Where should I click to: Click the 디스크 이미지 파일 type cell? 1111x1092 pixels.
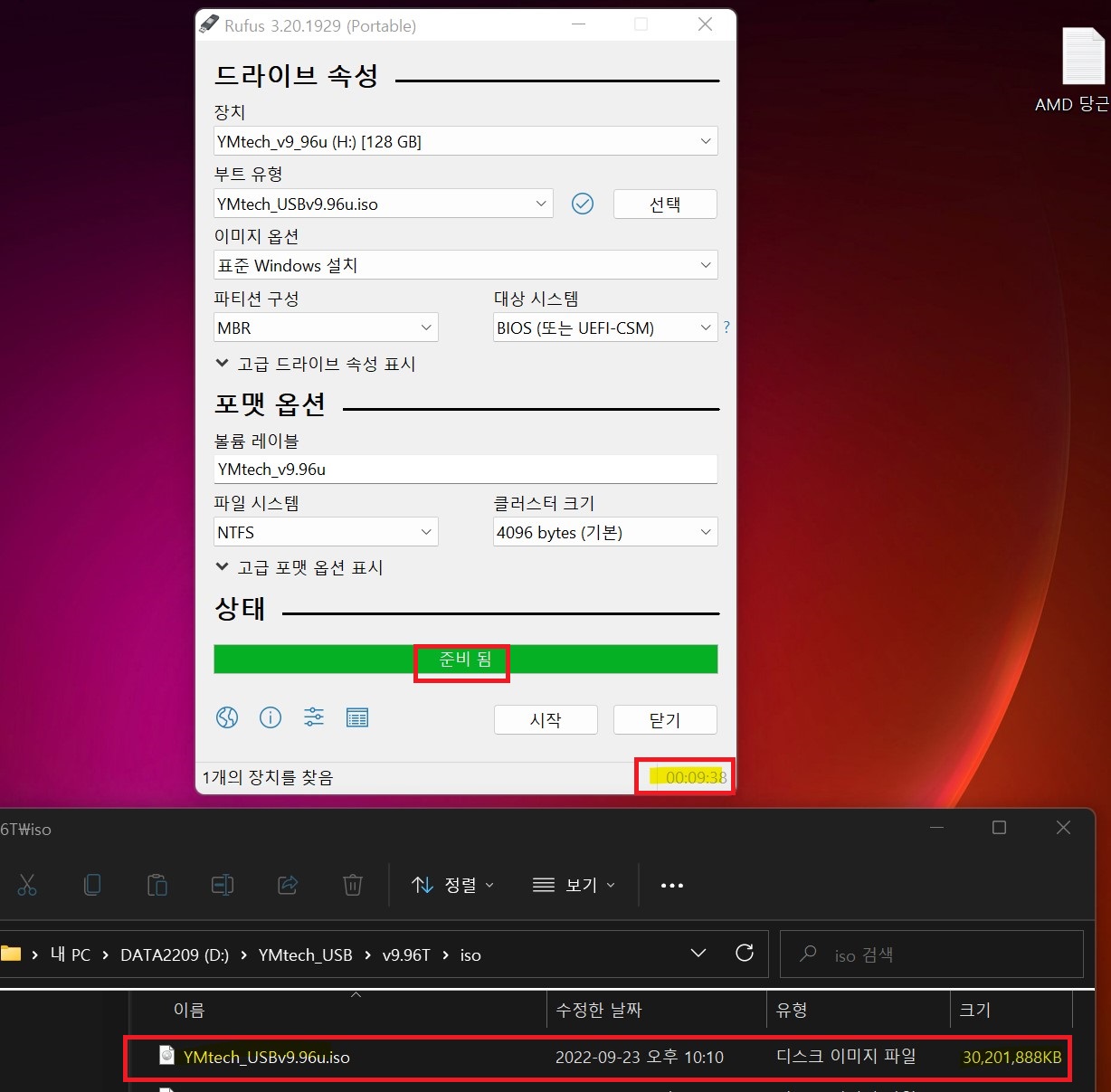846,1056
